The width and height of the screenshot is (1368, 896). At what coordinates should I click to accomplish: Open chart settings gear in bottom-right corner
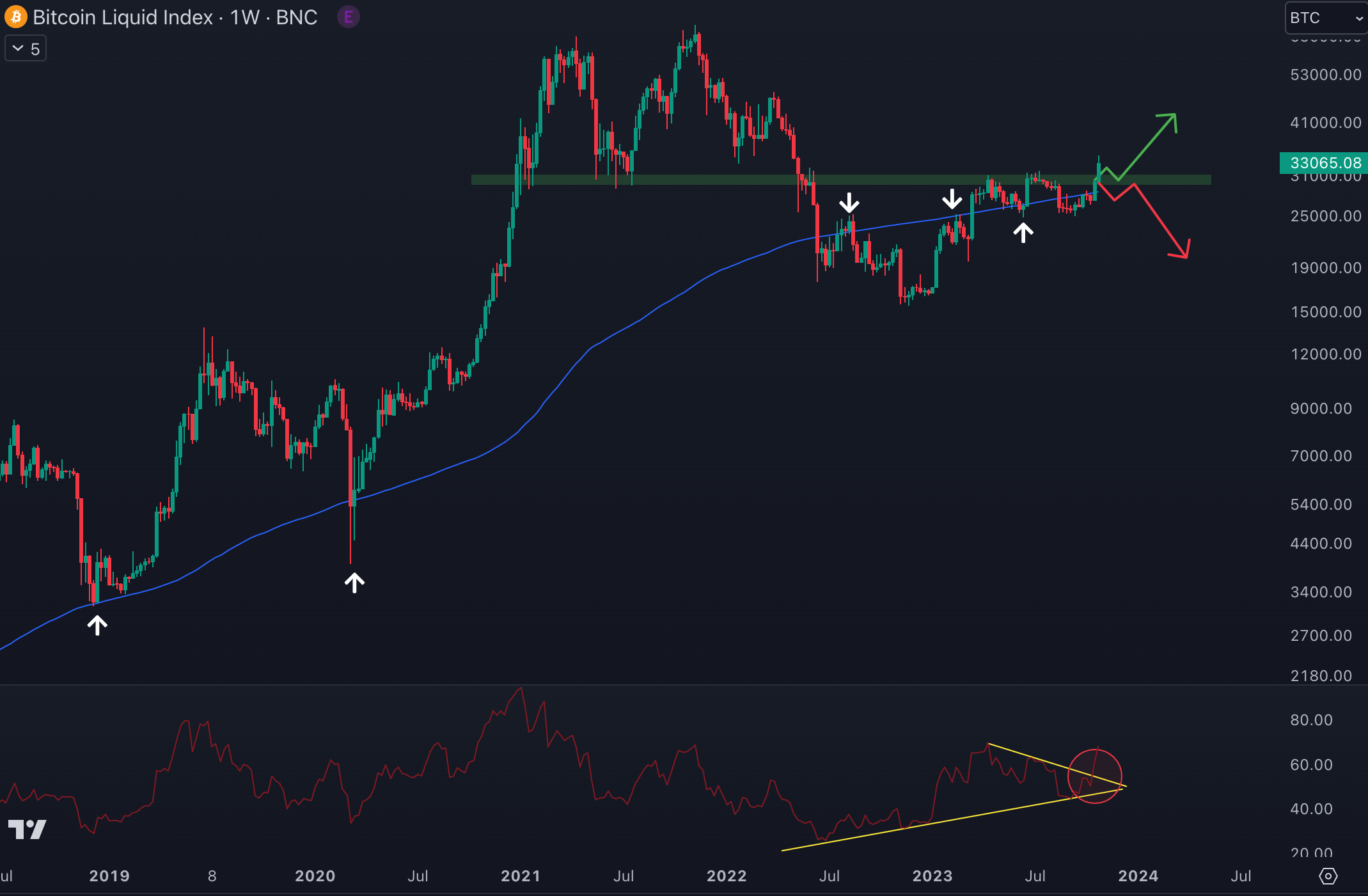tap(1328, 876)
